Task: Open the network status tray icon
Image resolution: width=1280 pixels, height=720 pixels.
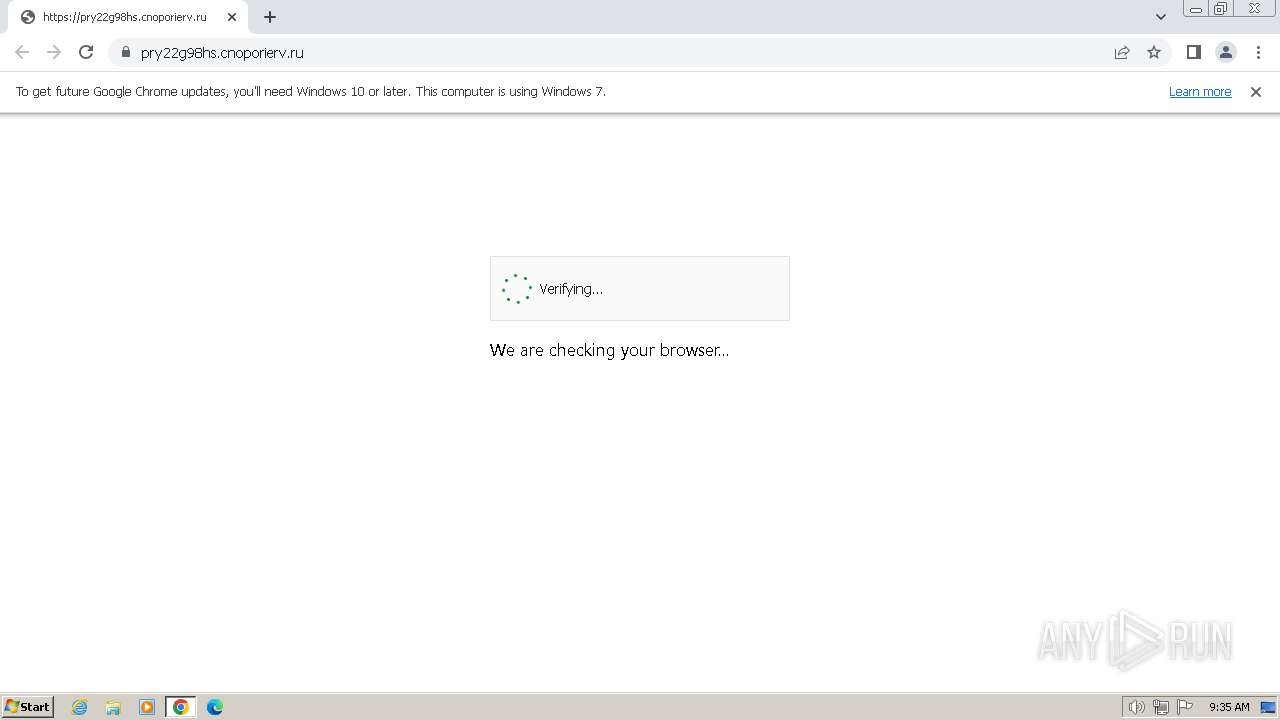Action: tap(1161, 707)
